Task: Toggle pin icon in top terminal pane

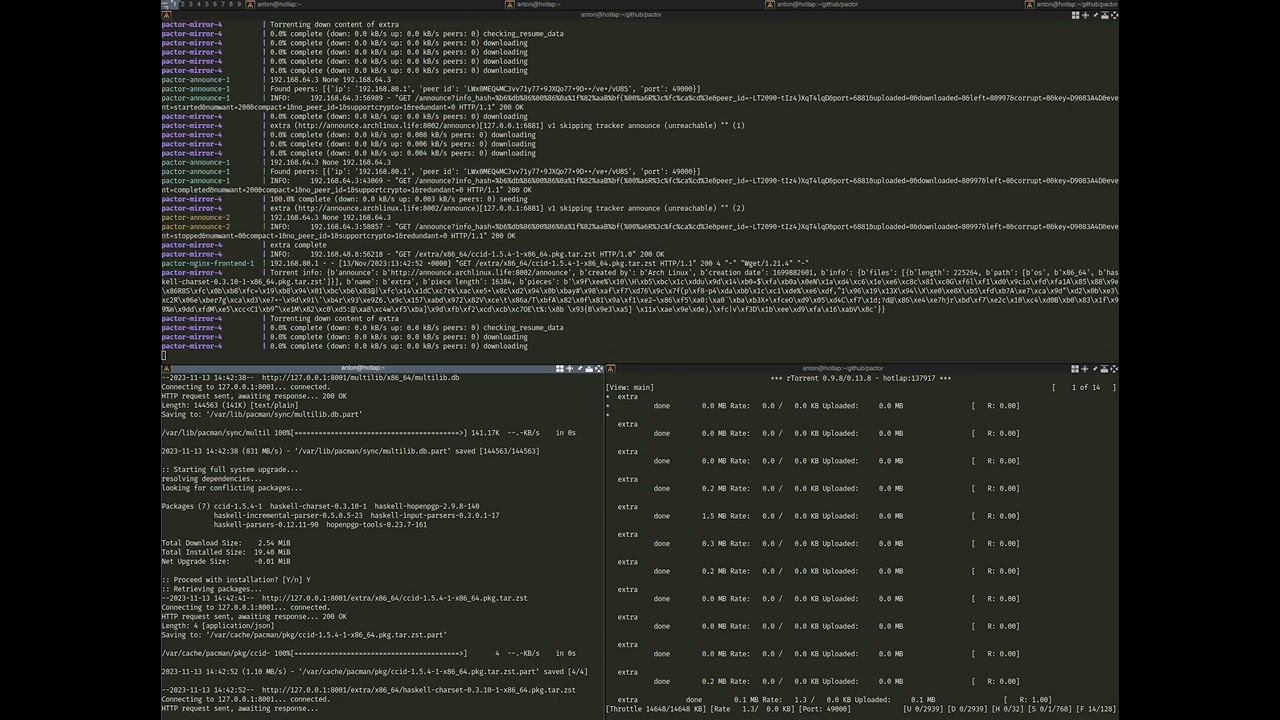Action: point(1096,15)
